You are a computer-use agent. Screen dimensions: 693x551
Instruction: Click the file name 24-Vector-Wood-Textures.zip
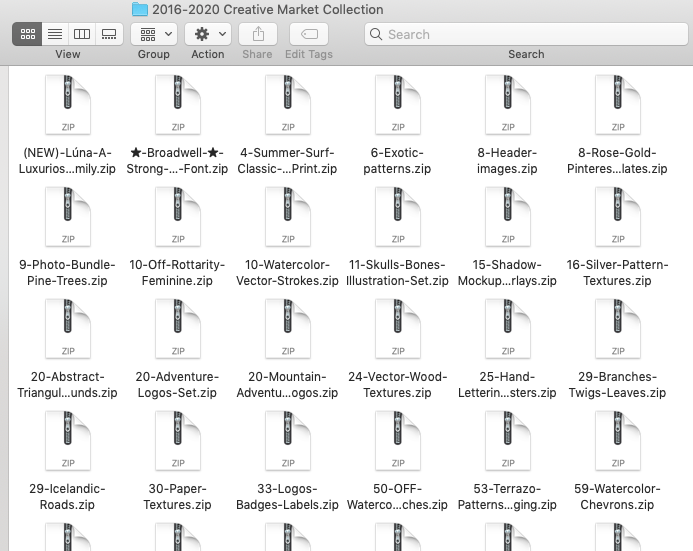(397, 384)
